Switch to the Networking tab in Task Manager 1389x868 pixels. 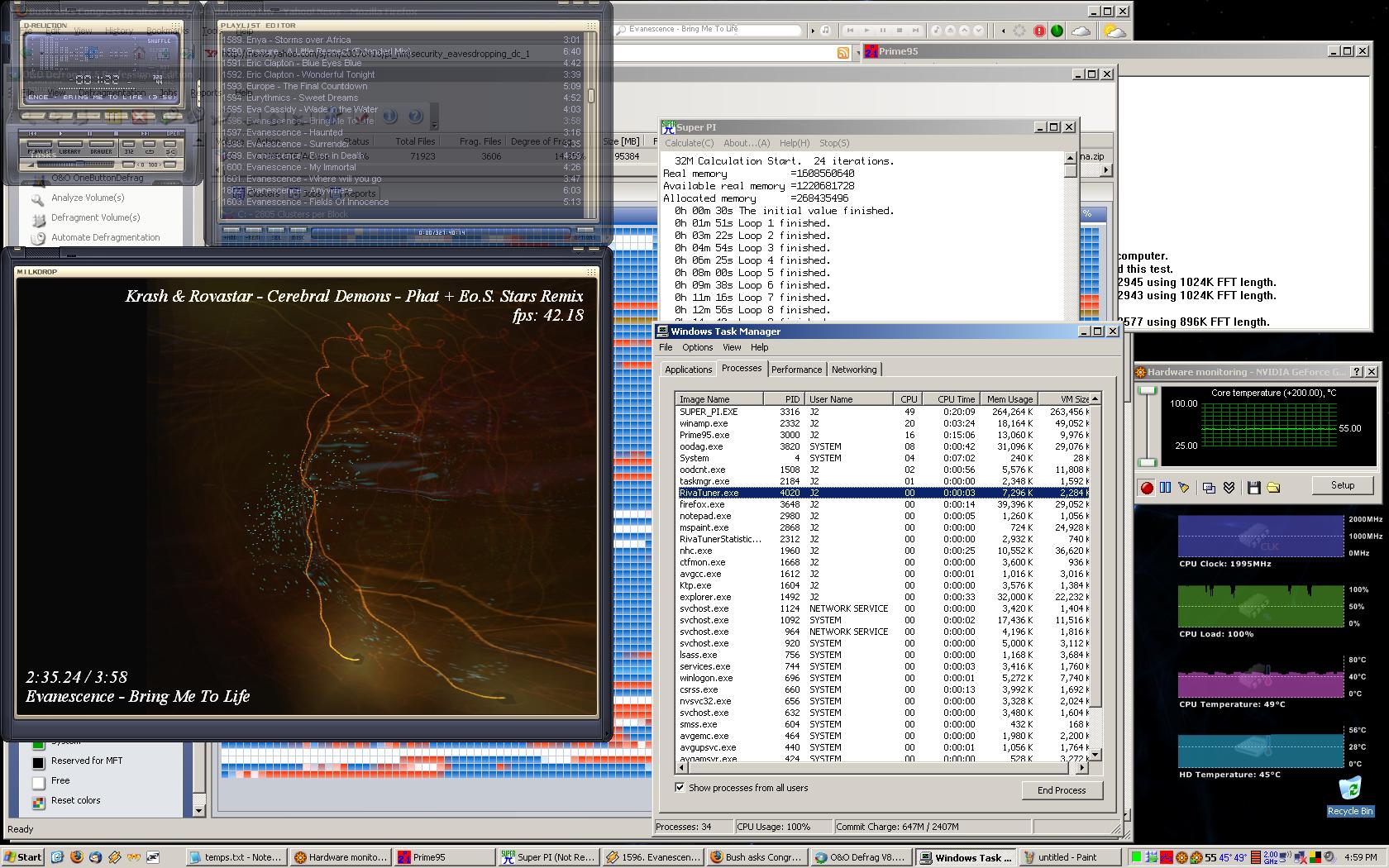[853, 370]
